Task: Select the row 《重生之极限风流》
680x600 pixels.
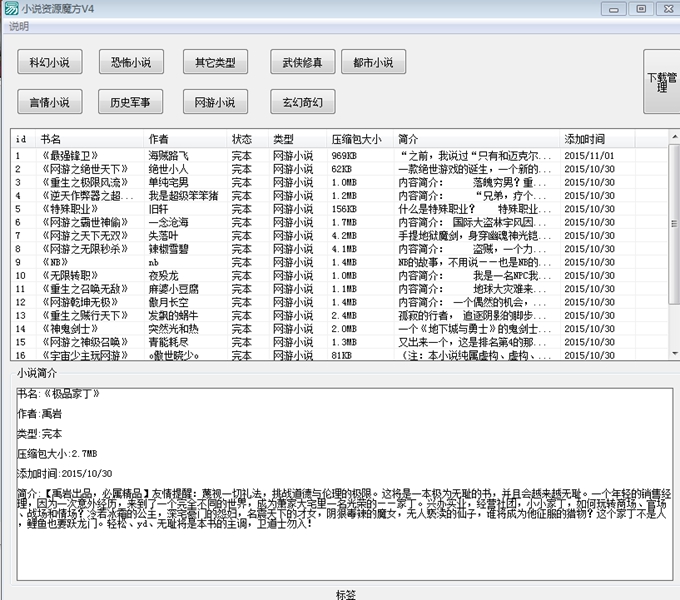Action: [x=339, y=183]
